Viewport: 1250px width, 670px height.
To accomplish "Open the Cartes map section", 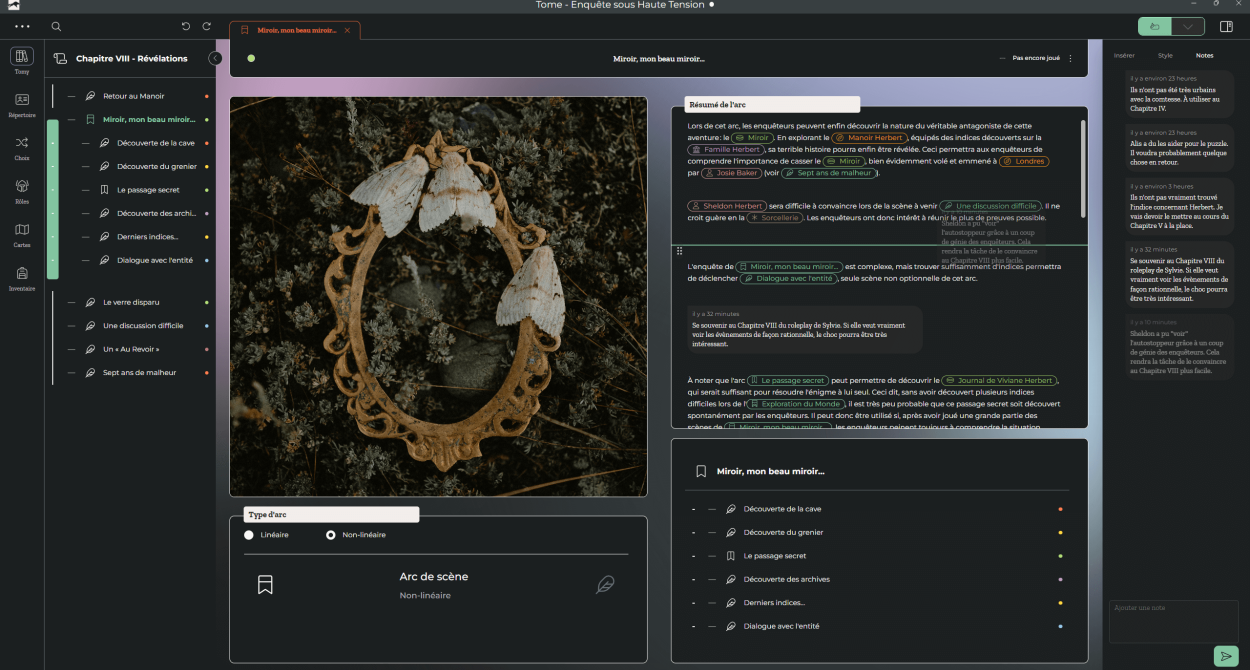I will coord(22,233).
